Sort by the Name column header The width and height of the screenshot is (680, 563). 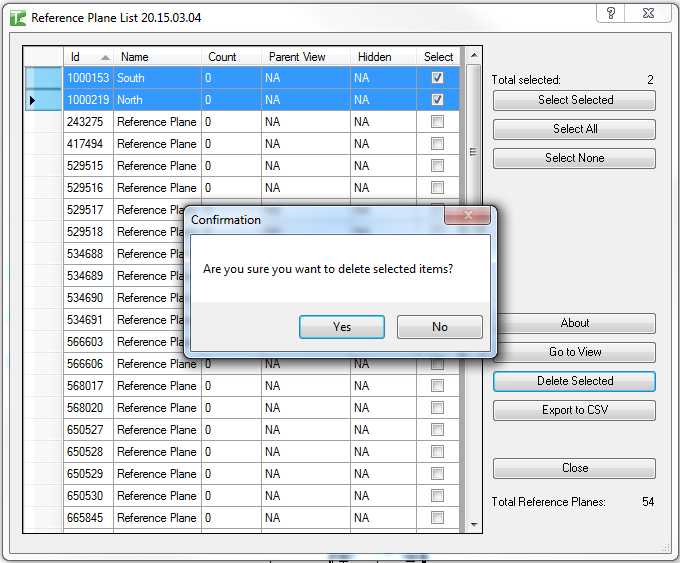(x=157, y=57)
